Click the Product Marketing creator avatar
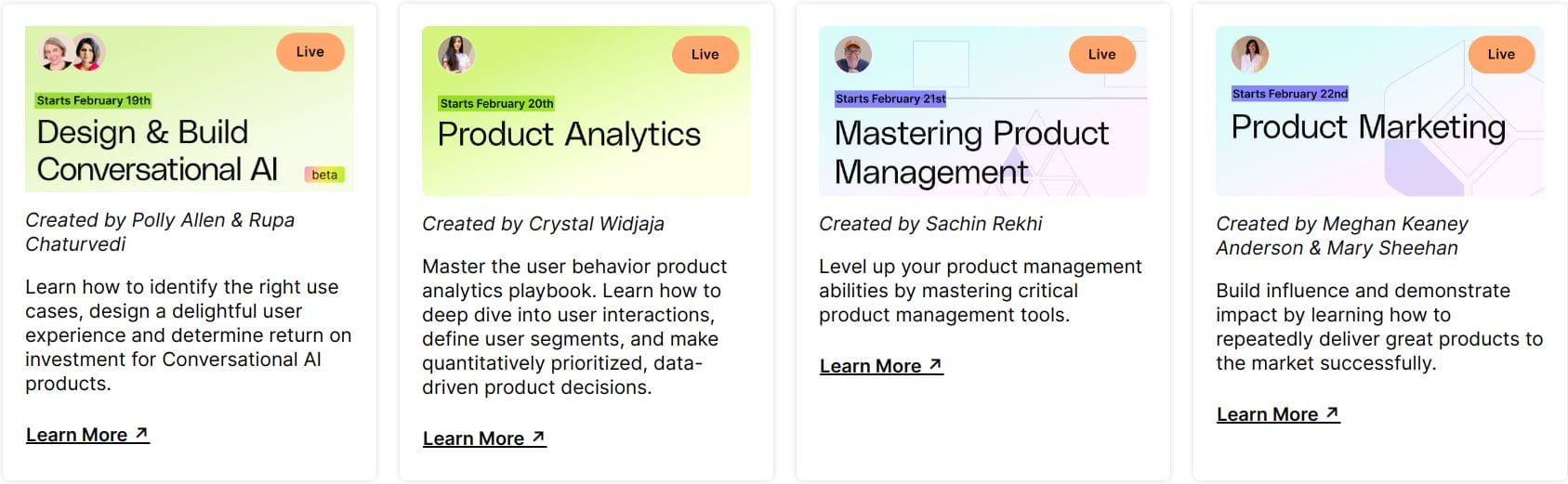1568x484 pixels. (x=1250, y=55)
